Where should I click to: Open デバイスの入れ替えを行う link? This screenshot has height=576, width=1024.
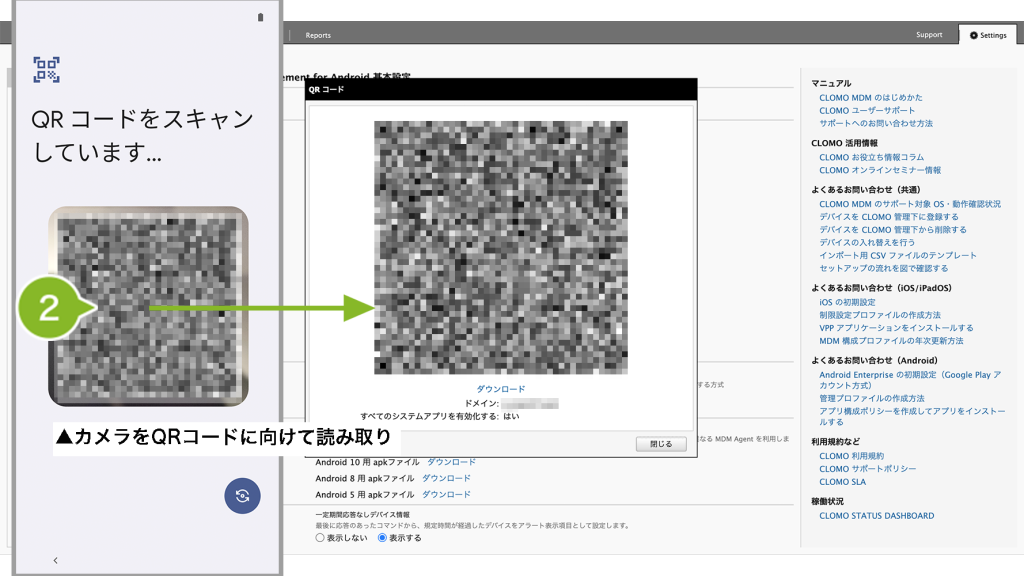tap(867, 243)
